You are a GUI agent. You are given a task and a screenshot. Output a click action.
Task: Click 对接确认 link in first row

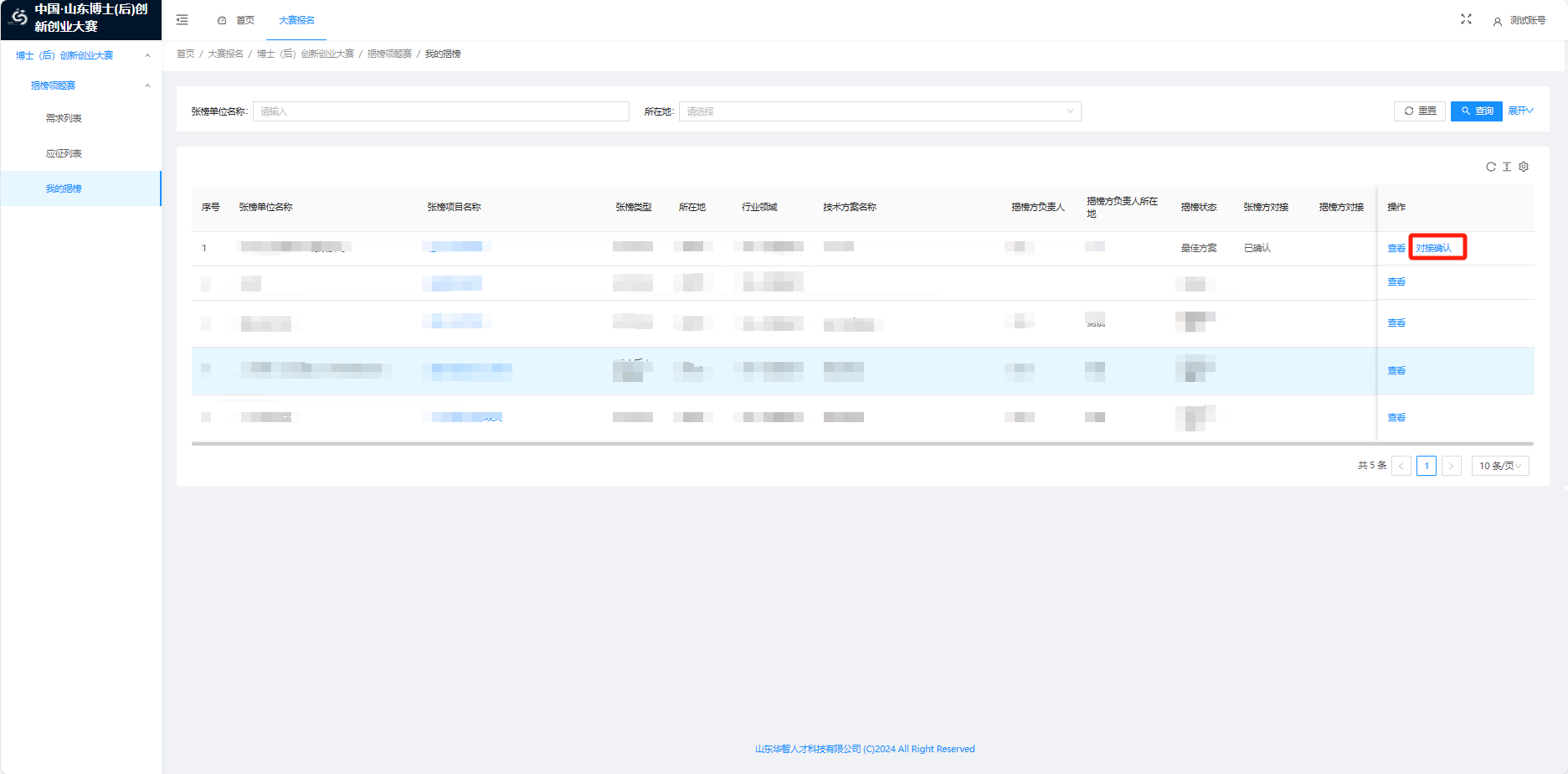[x=1433, y=248]
